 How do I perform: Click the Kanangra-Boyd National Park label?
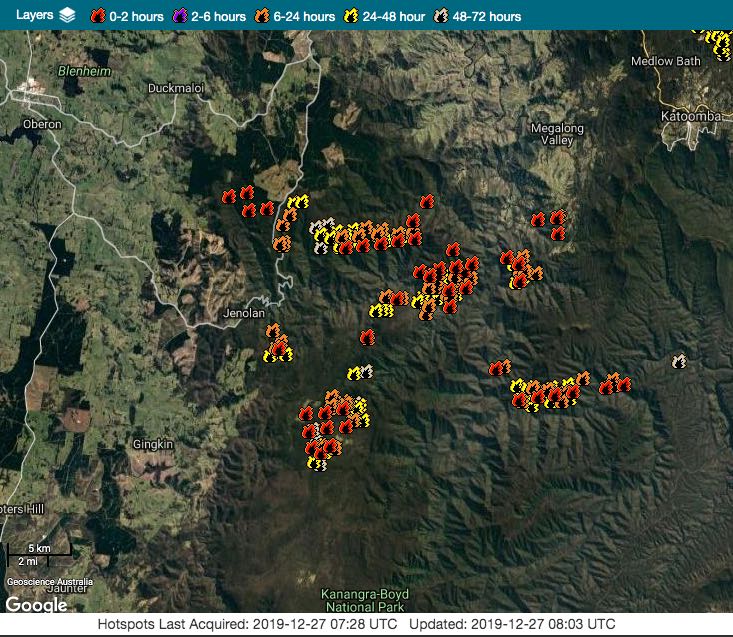pyautogui.click(x=365, y=601)
